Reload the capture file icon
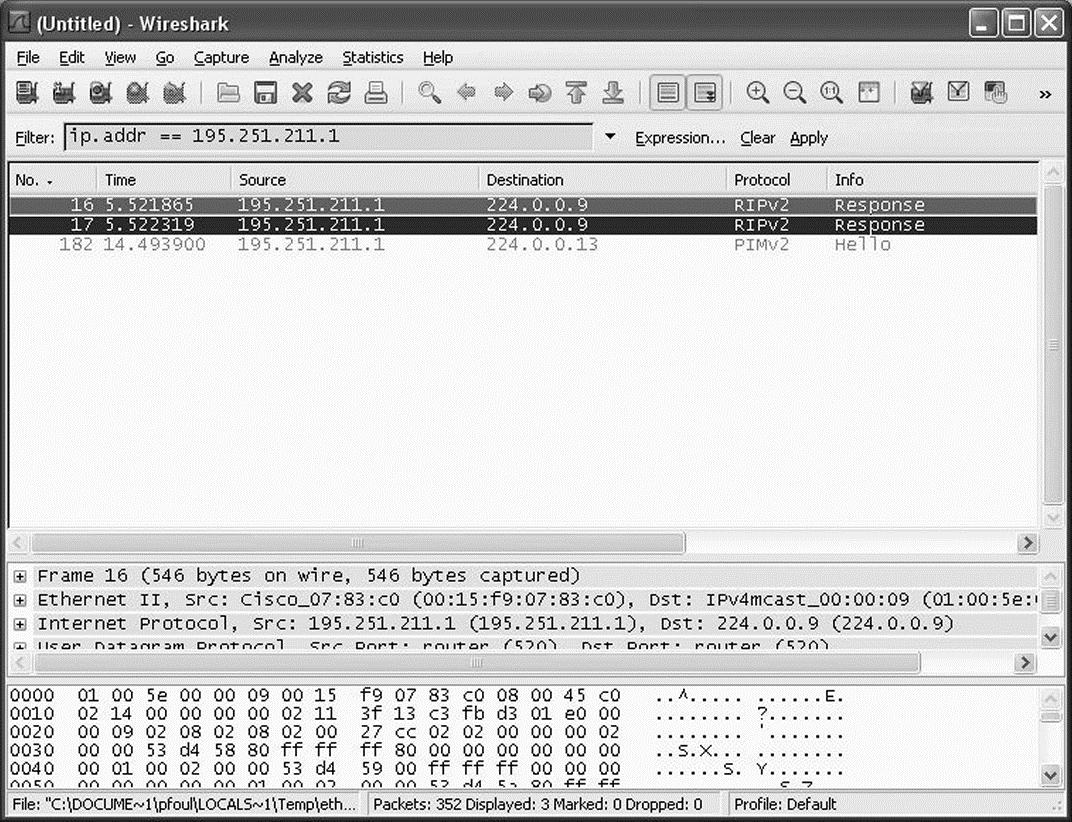 coord(339,92)
